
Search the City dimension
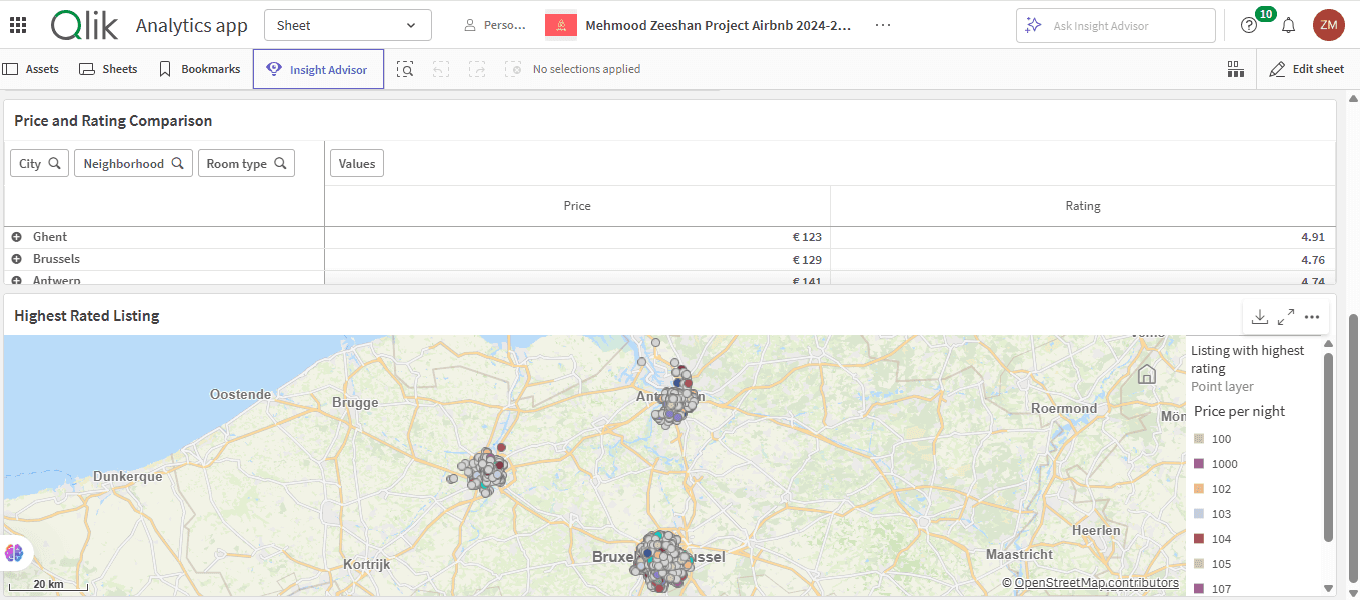(x=40, y=163)
